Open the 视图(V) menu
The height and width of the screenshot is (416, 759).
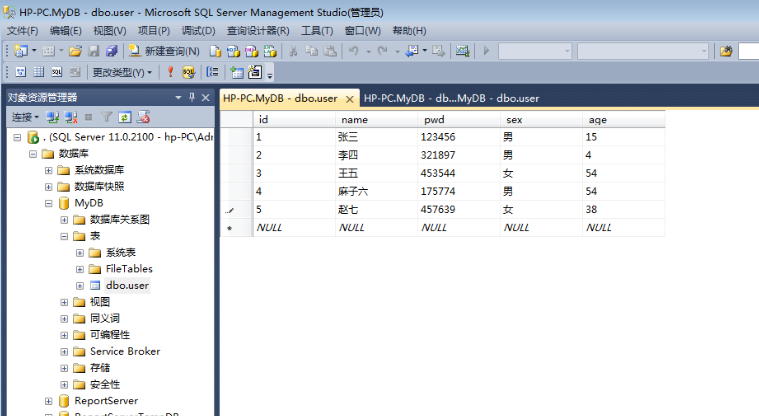pyautogui.click(x=109, y=31)
